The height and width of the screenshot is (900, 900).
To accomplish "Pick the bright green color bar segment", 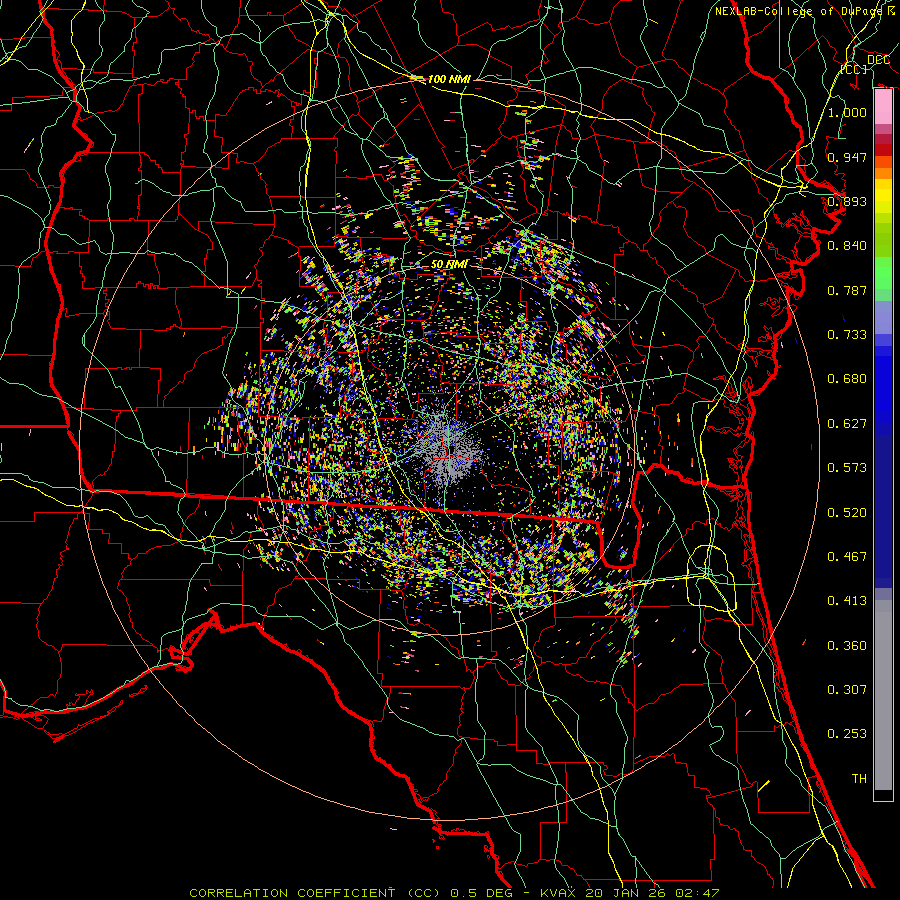I will click(883, 273).
